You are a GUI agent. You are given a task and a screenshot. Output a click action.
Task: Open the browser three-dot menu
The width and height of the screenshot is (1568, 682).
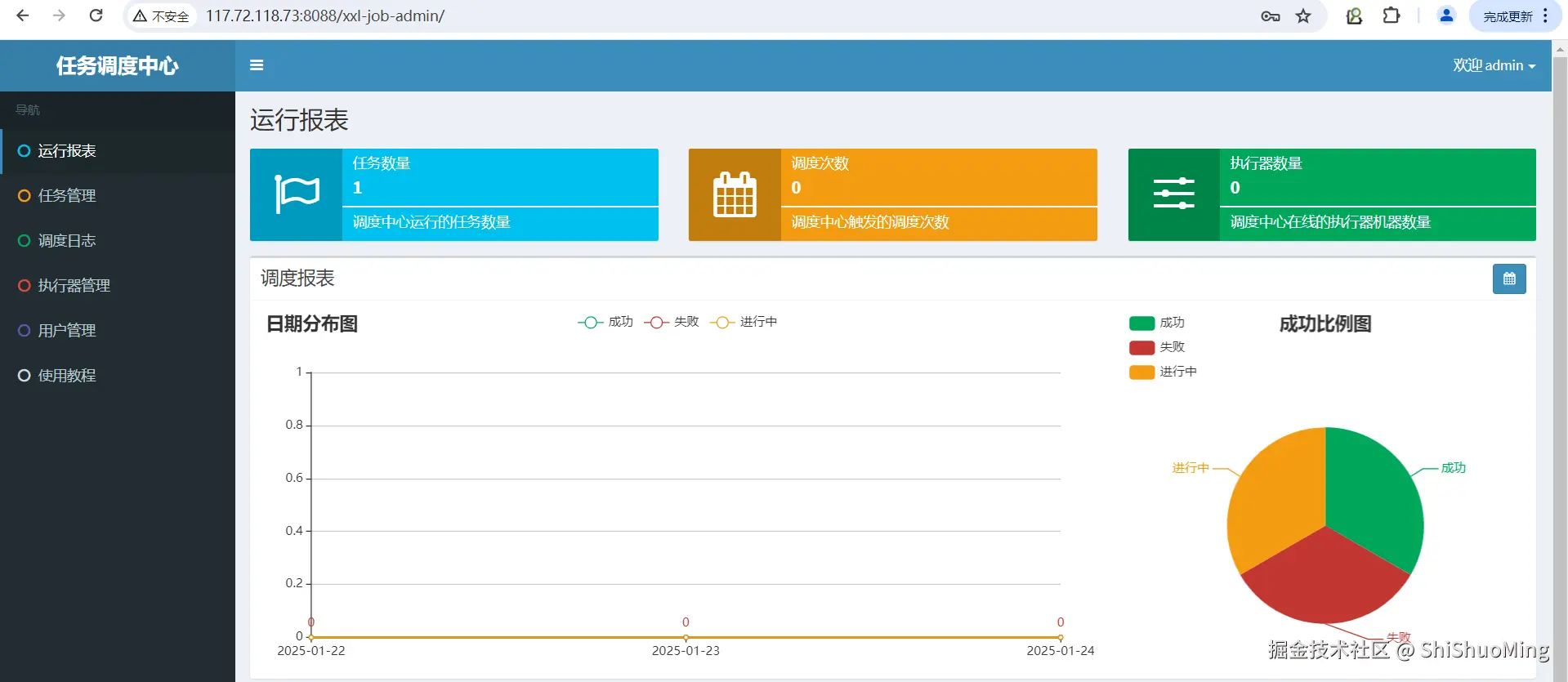[1545, 16]
